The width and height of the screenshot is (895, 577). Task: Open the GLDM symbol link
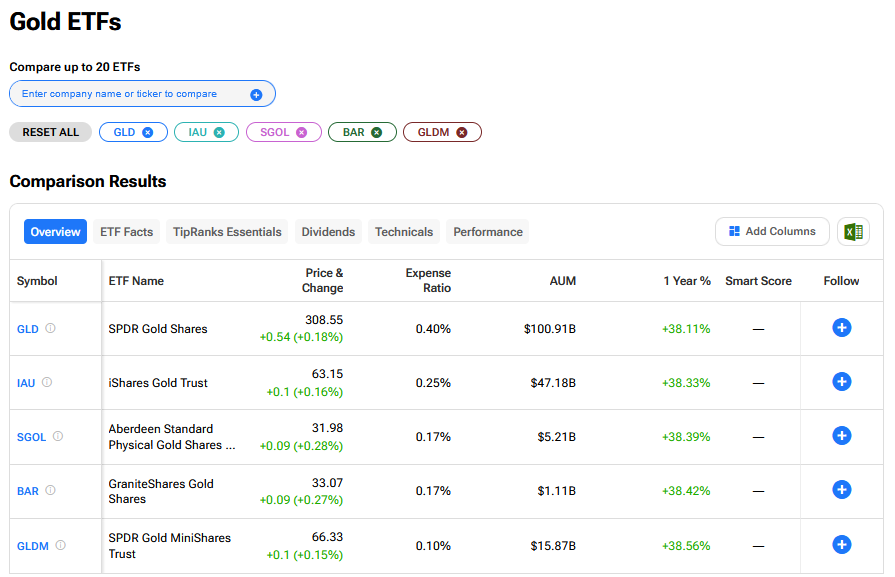click(x=32, y=546)
